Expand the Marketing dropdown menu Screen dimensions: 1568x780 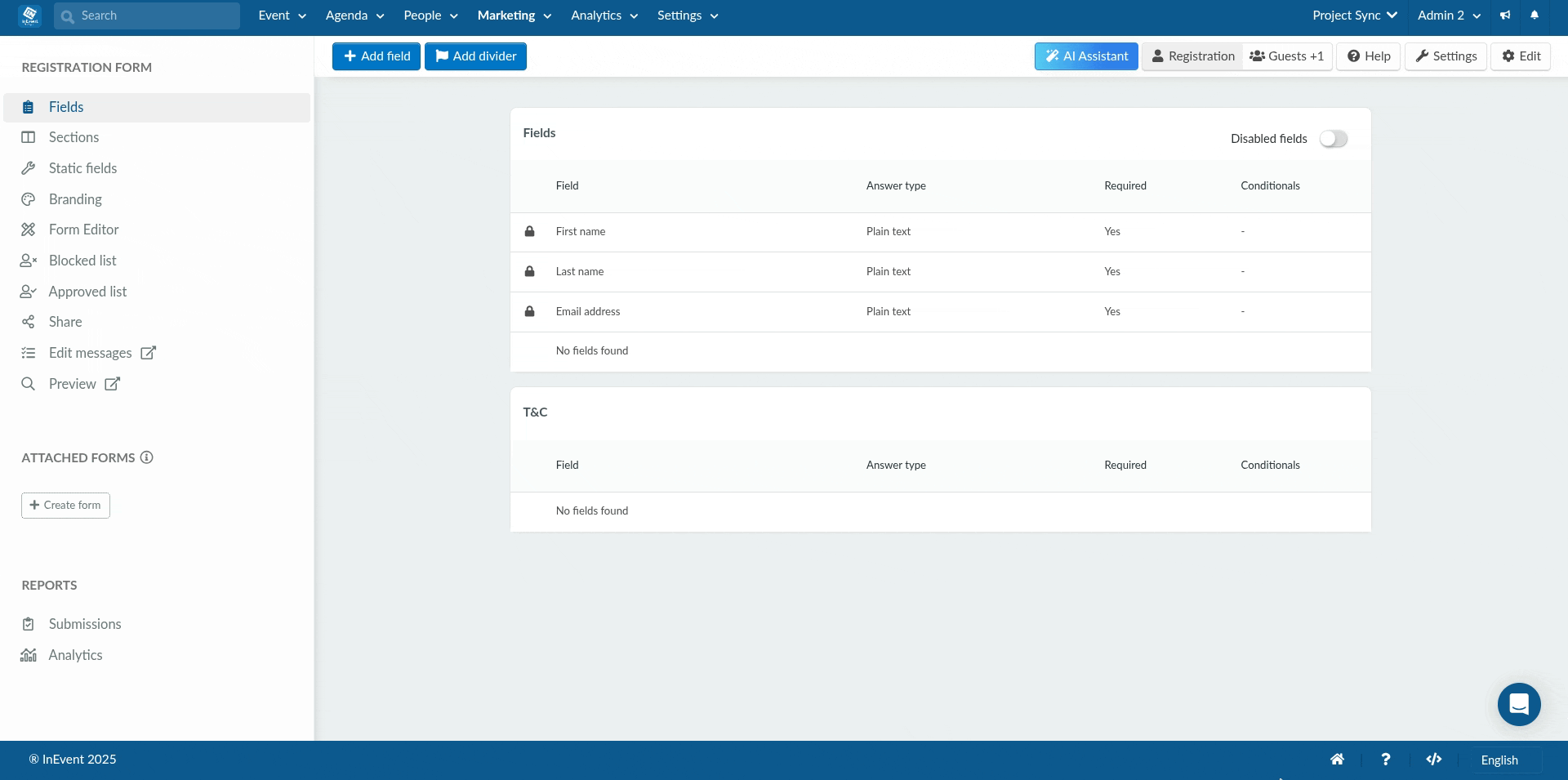click(514, 16)
